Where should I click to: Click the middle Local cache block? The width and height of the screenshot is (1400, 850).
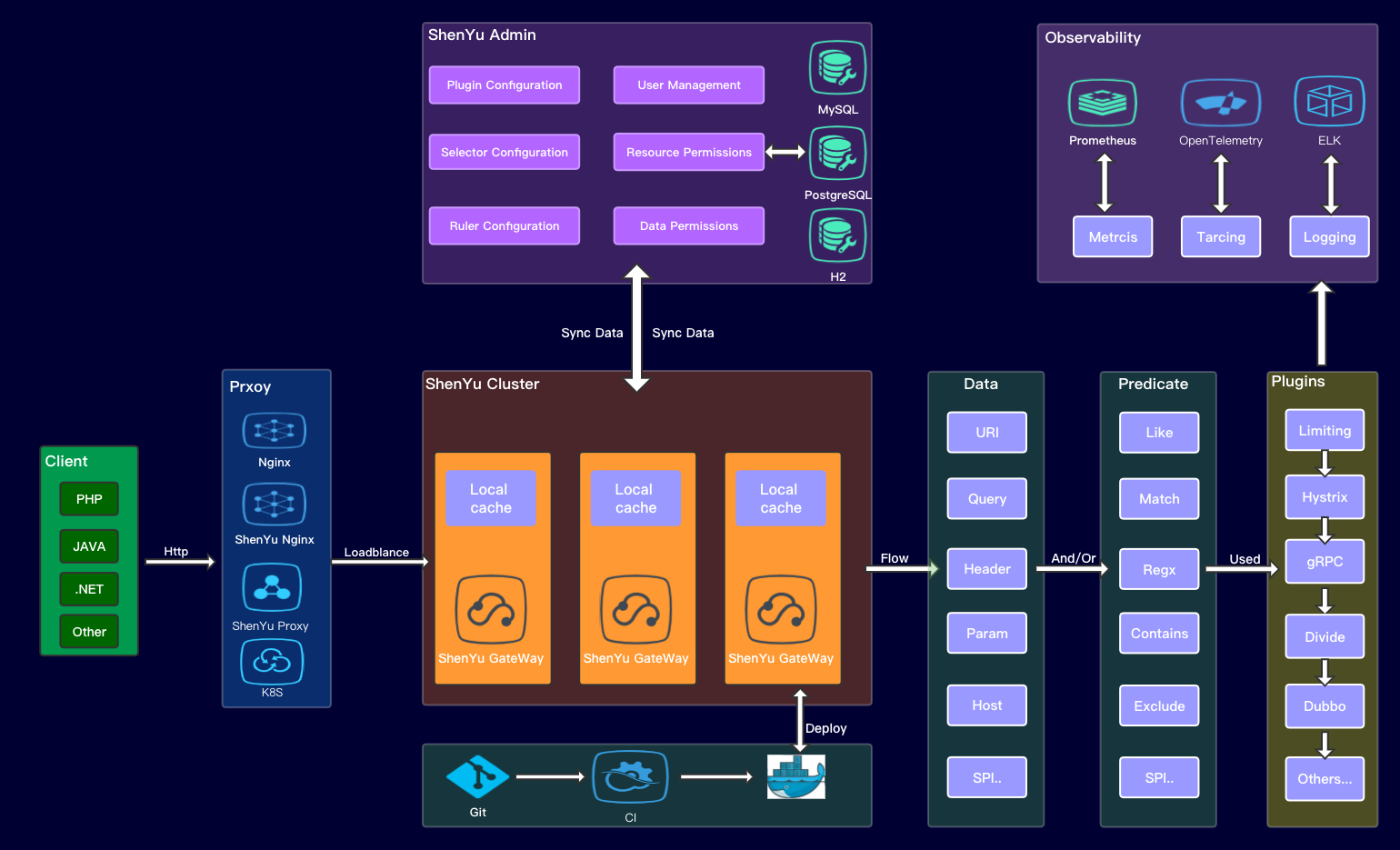[x=635, y=499]
